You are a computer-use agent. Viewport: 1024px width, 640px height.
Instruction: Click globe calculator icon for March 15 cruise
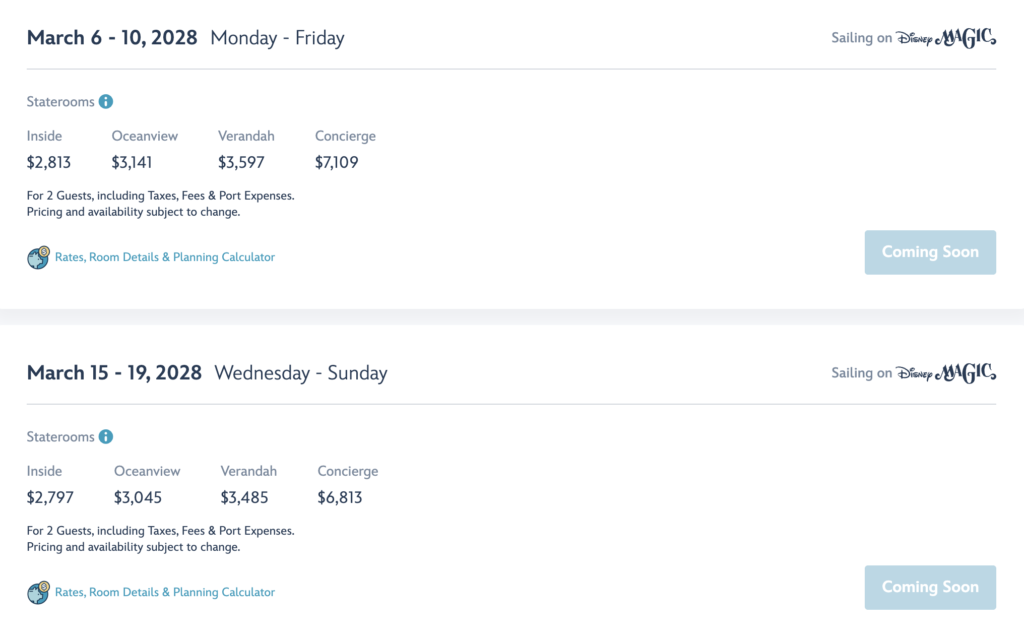coord(39,592)
